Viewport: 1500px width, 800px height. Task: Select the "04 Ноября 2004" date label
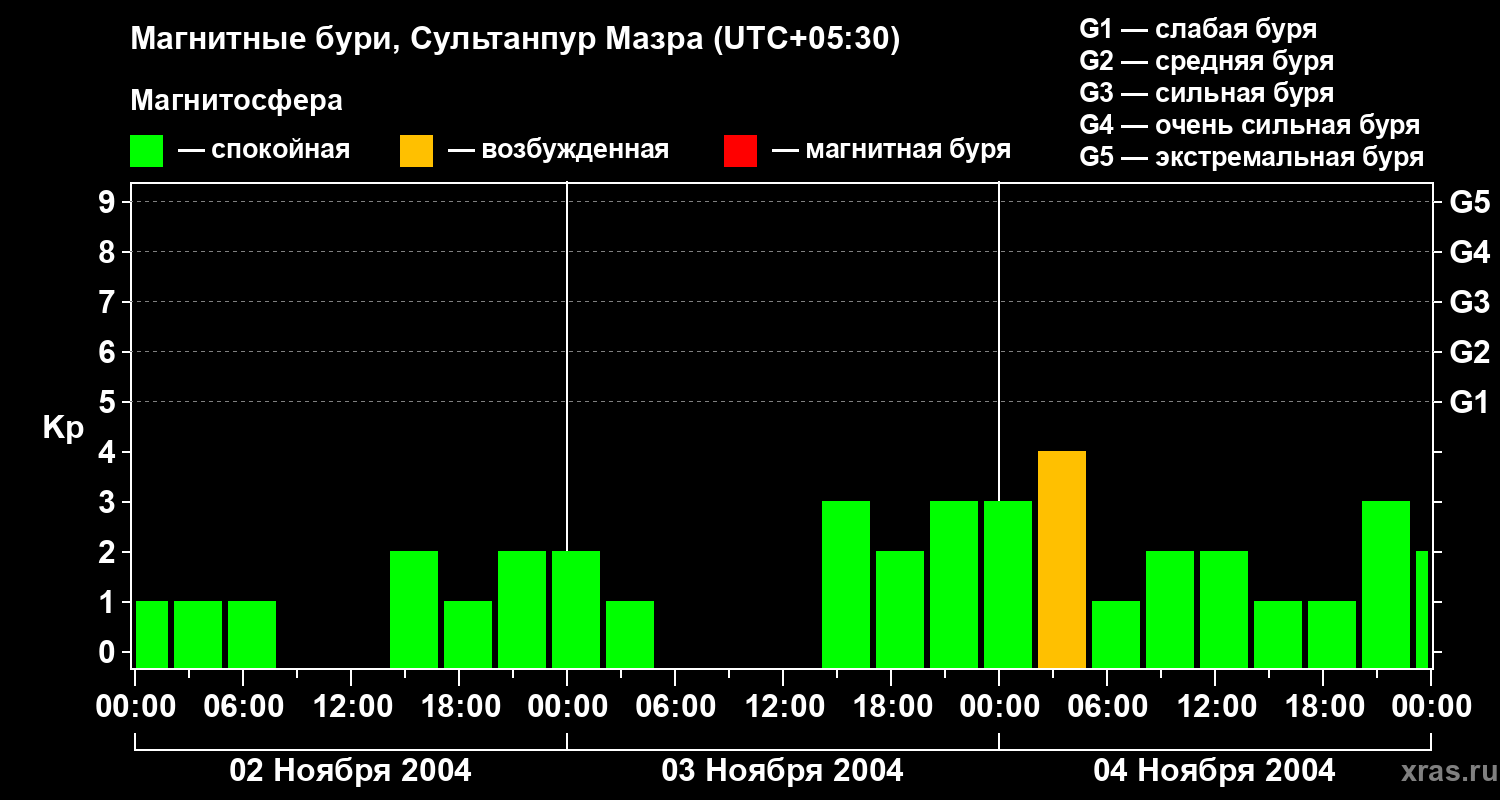(x=1214, y=770)
